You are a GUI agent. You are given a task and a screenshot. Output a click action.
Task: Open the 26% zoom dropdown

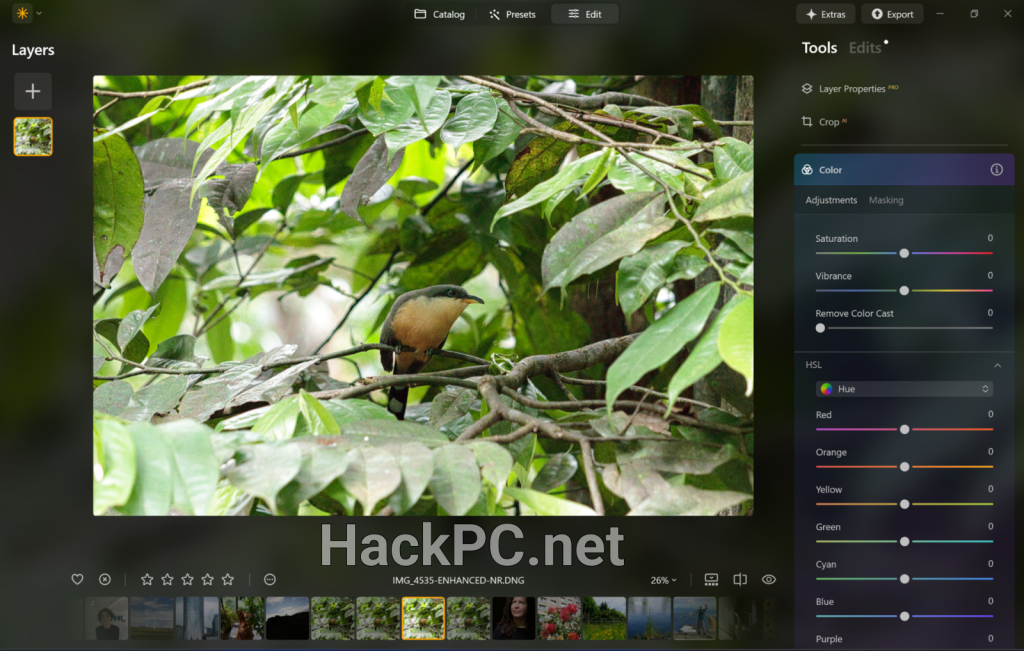point(664,580)
